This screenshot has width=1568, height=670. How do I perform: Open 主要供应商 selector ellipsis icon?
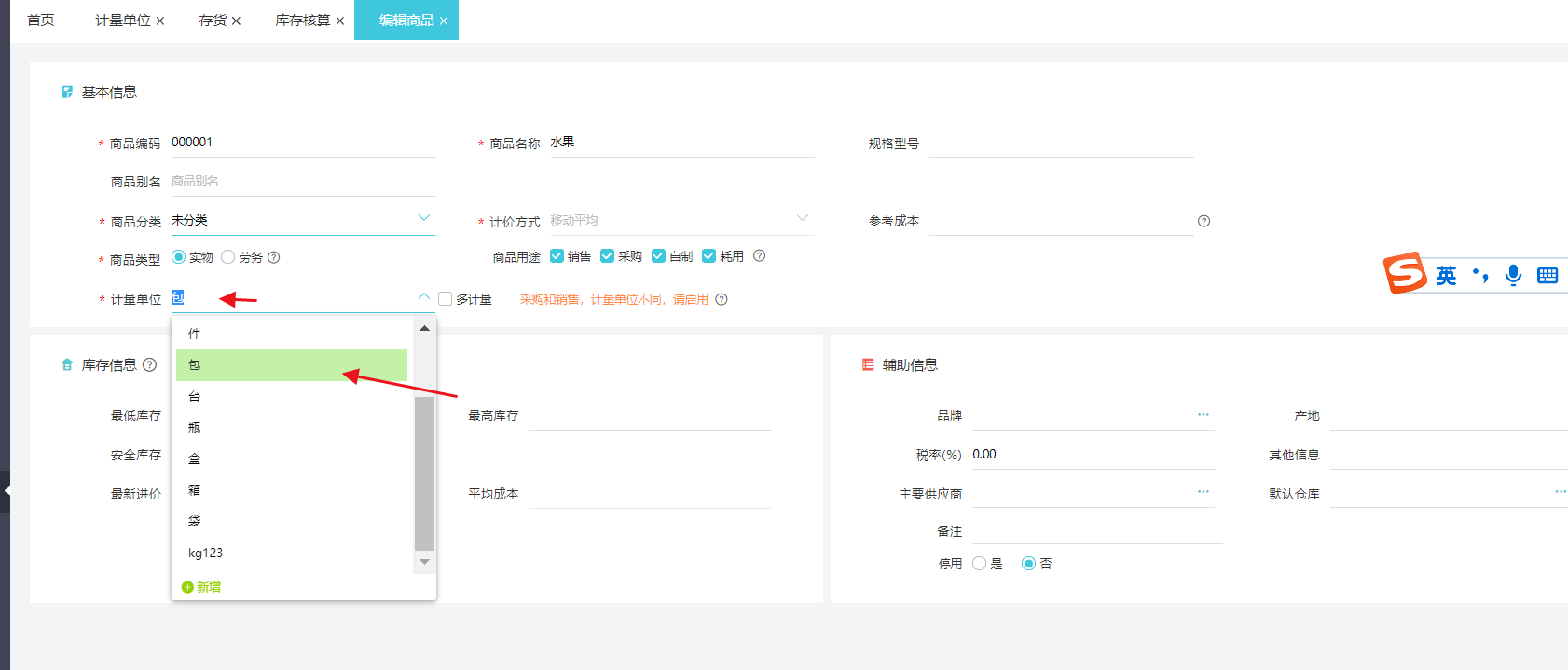tap(1203, 492)
